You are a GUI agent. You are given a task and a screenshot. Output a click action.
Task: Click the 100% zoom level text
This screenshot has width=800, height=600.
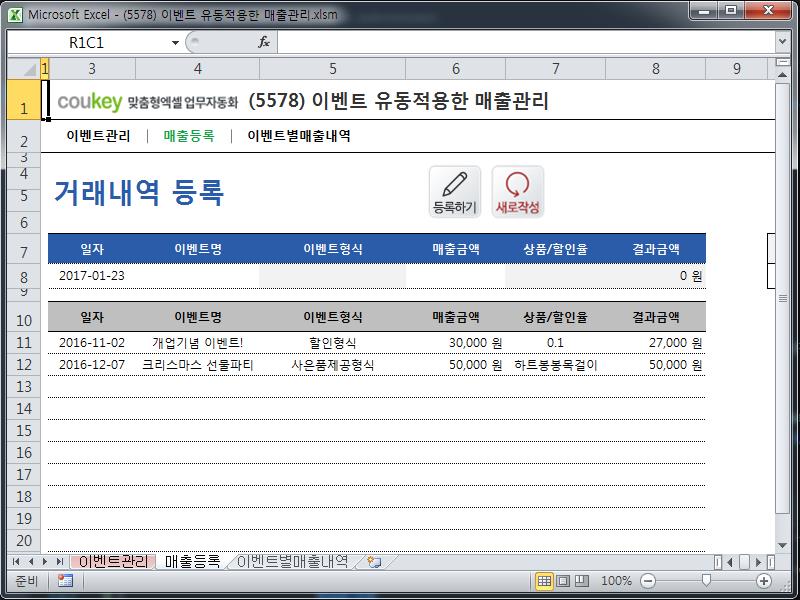(616, 581)
